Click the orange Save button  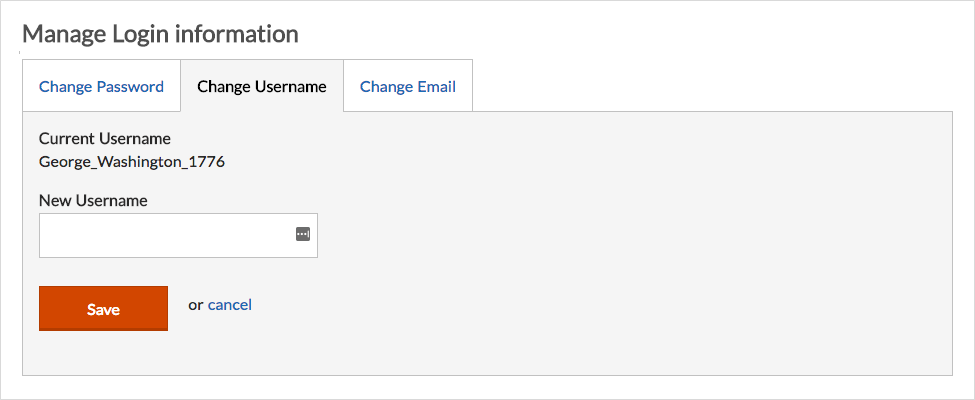(x=103, y=309)
